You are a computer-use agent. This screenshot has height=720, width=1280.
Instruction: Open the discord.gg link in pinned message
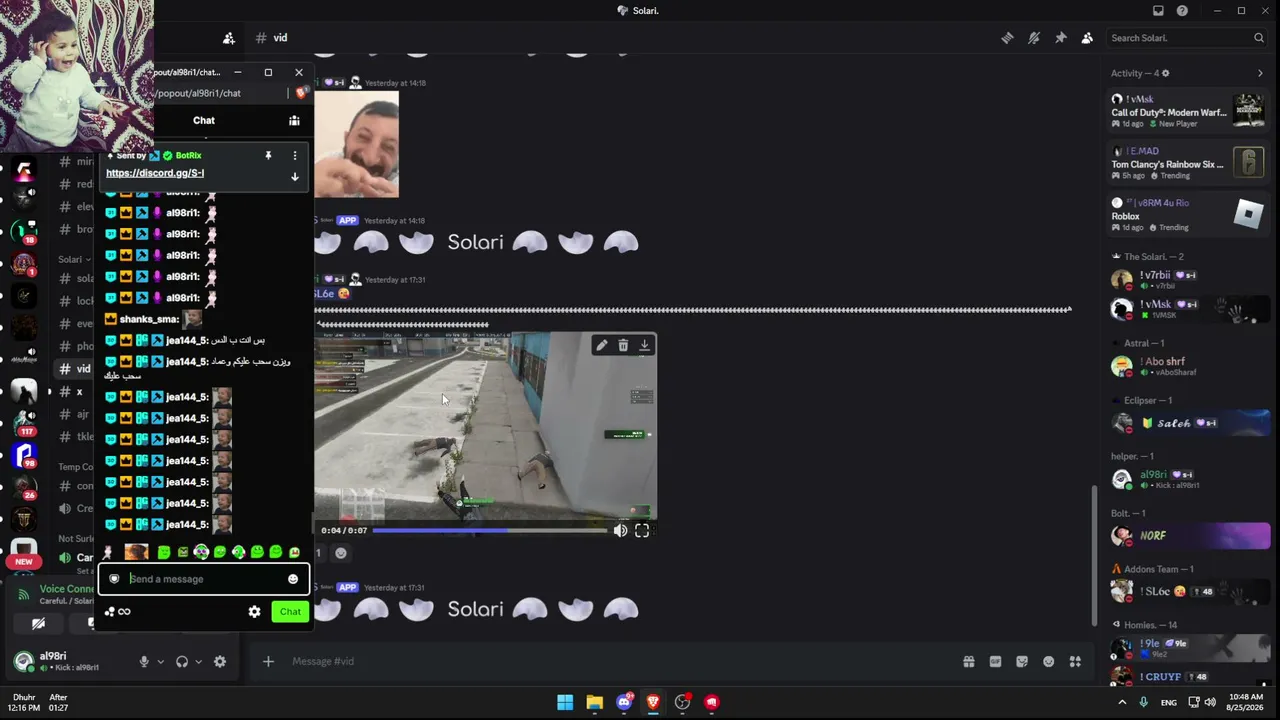[155, 173]
